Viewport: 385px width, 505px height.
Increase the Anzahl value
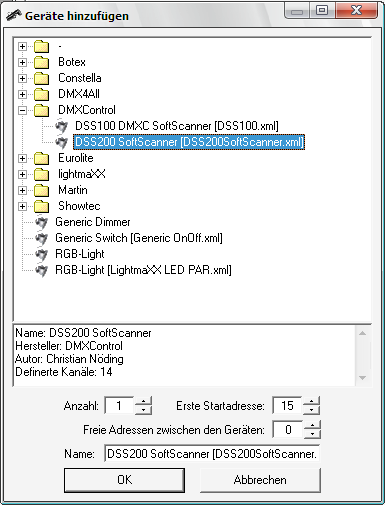coord(144,401)
